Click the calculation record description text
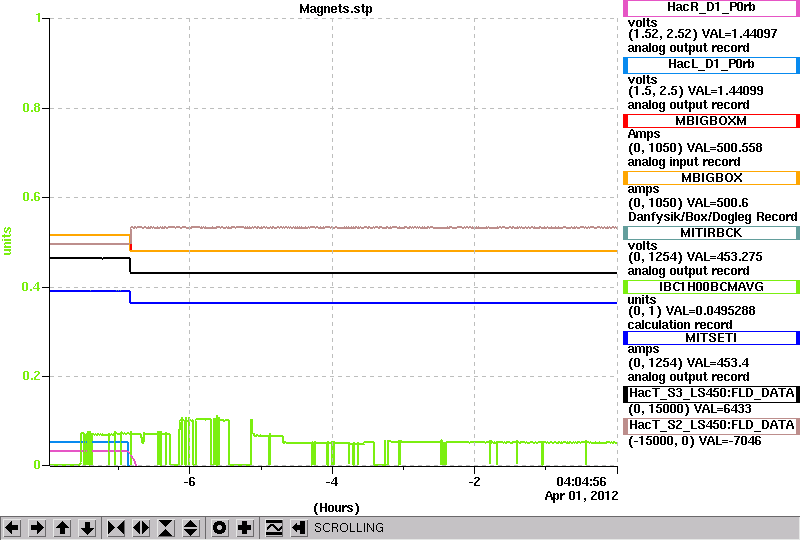The width and height of the screenshot is (800, 540). click(680, 325)
